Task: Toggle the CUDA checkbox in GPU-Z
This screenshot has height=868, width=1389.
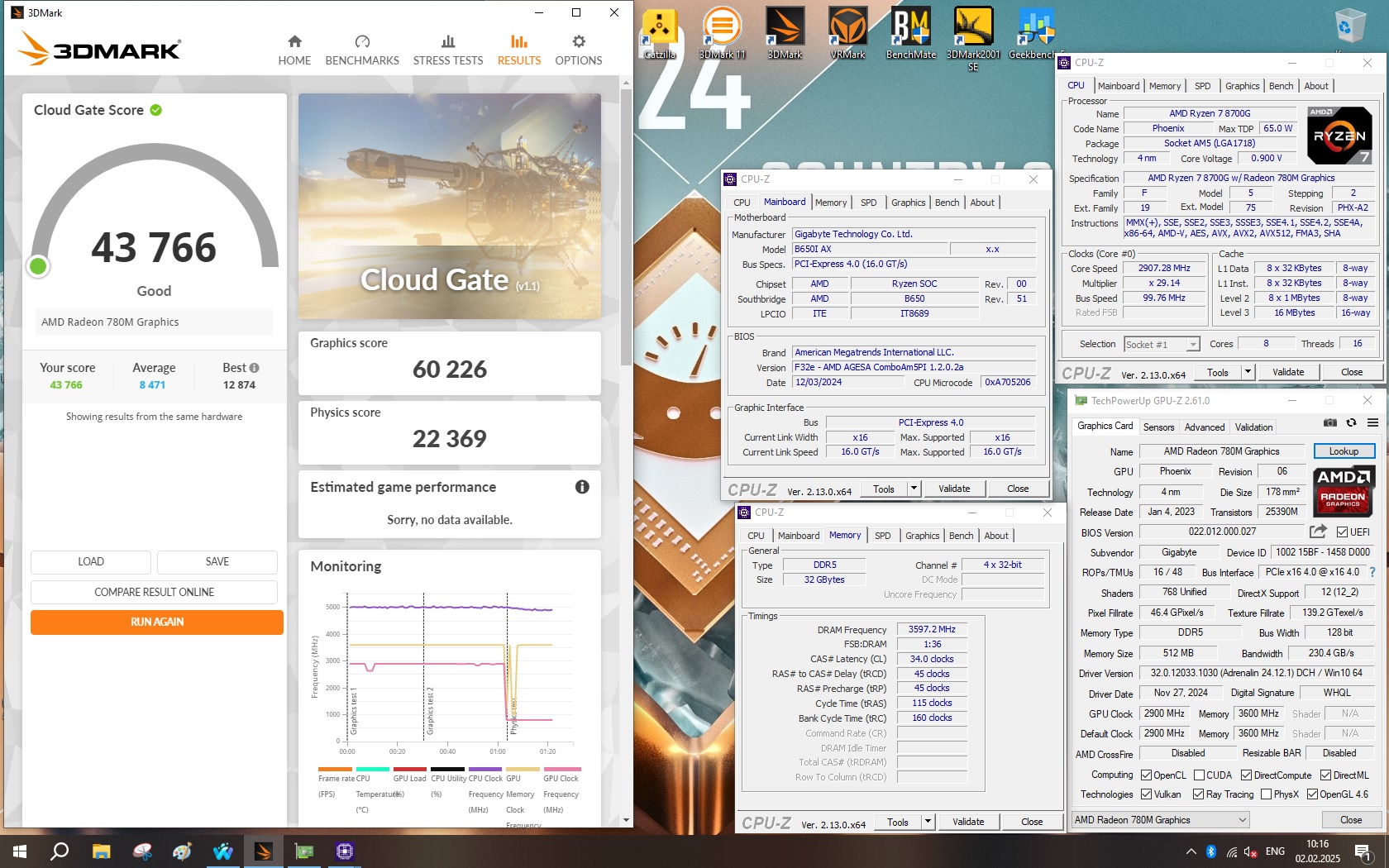Action: pyautogui.click(x=1199, y=775)
